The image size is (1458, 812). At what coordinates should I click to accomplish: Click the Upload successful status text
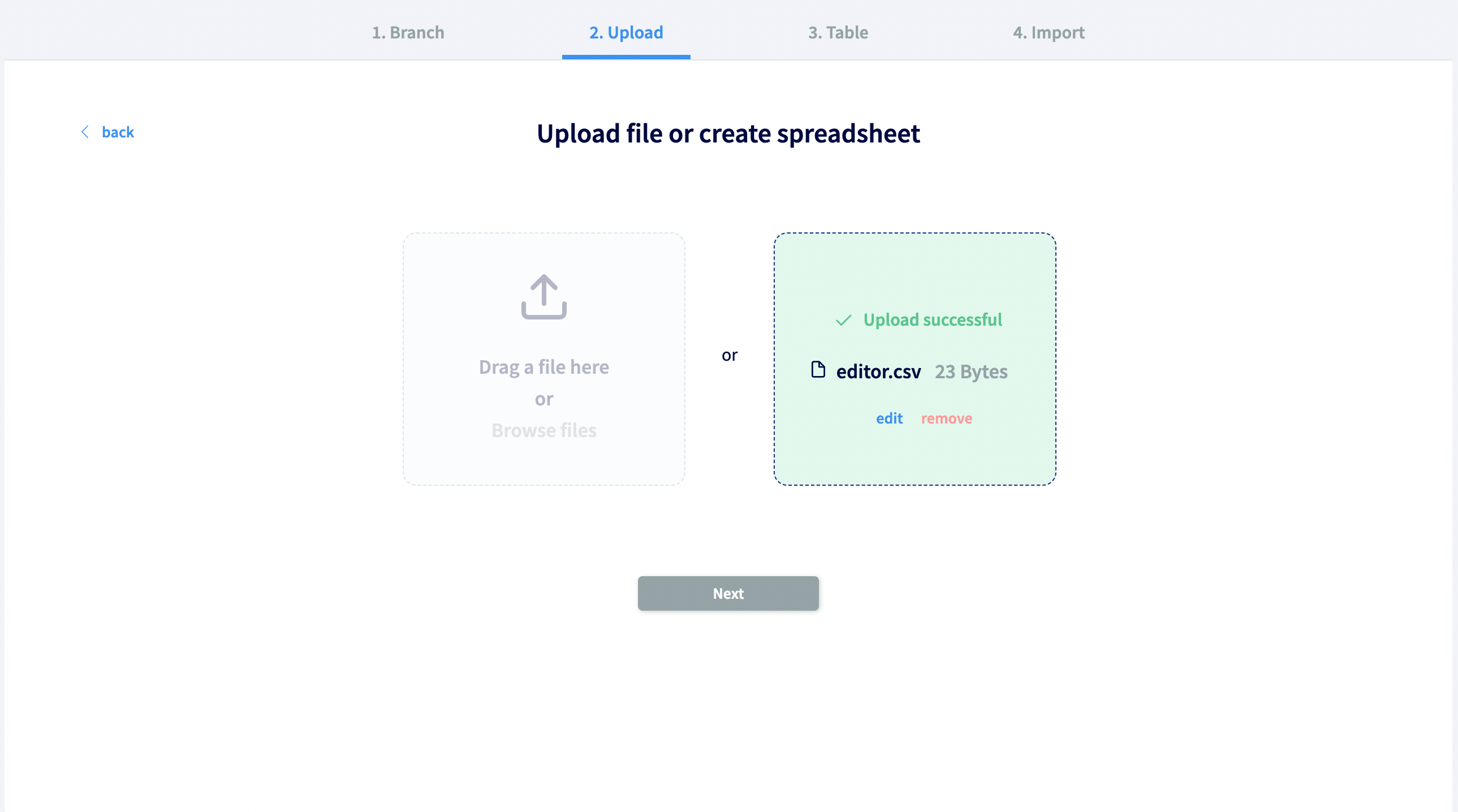coord(933,319)
